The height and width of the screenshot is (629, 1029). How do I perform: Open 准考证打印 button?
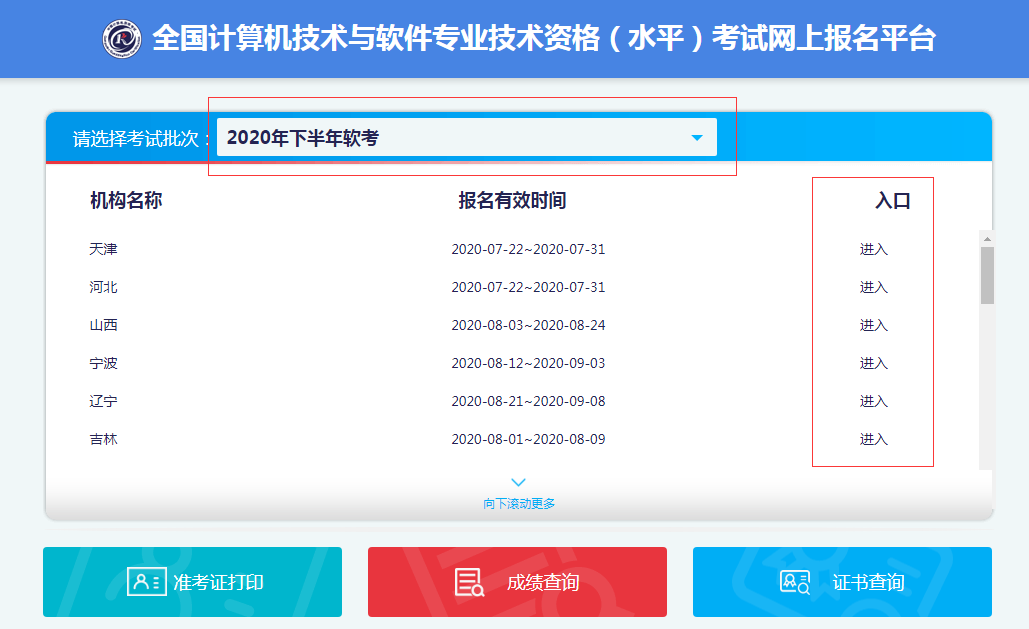tap(192, 582)
